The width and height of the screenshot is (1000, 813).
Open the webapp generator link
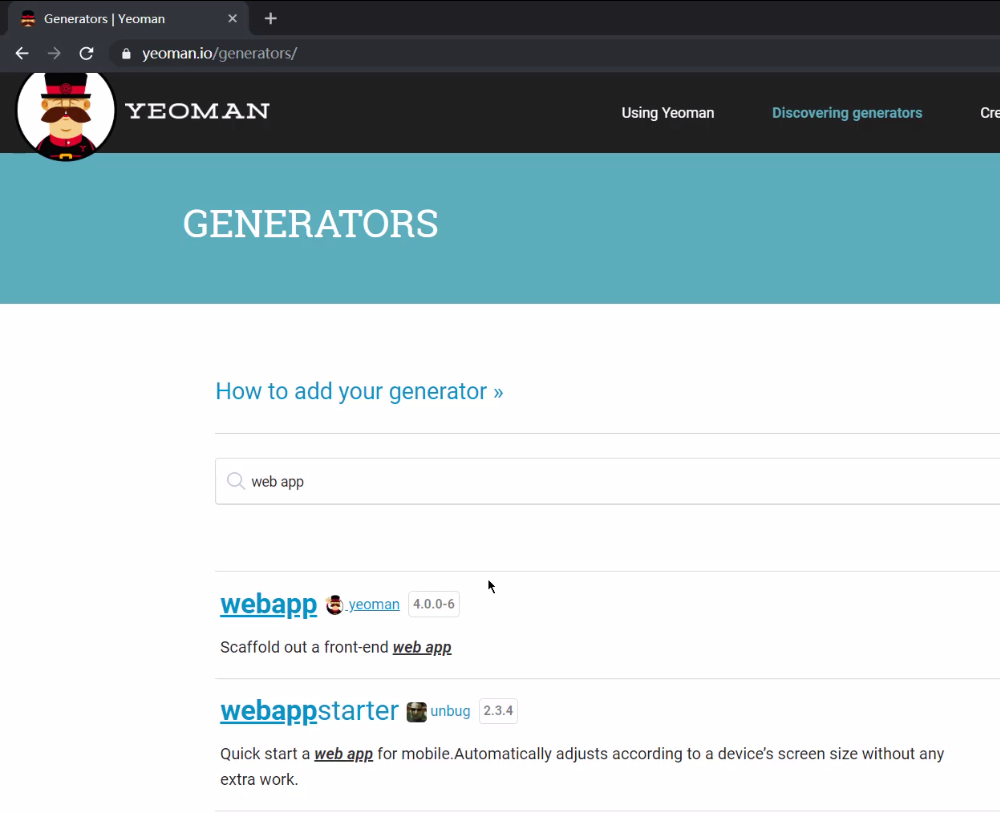[x=268, y=604]
